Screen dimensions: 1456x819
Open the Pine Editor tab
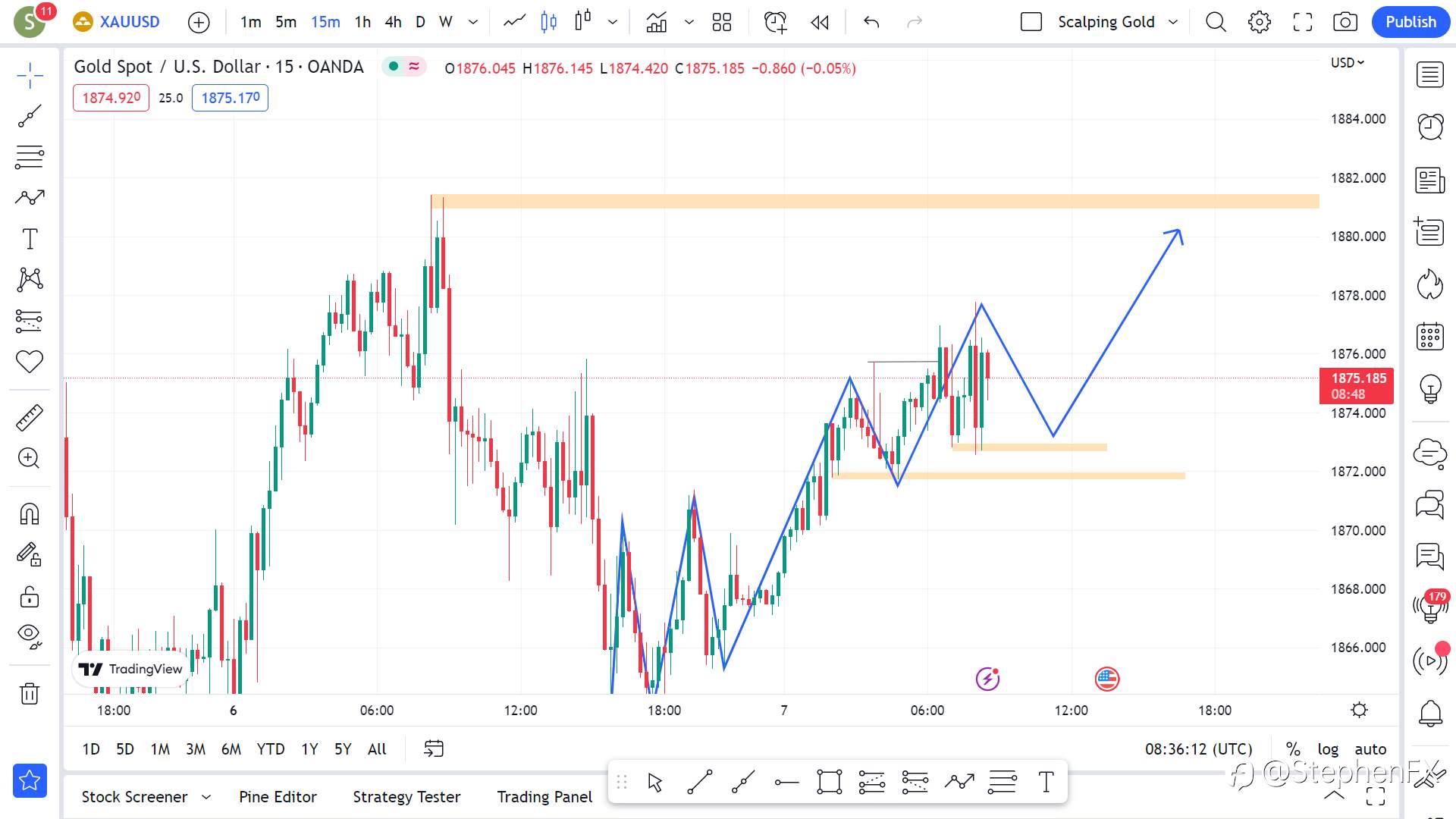(278, 797)
